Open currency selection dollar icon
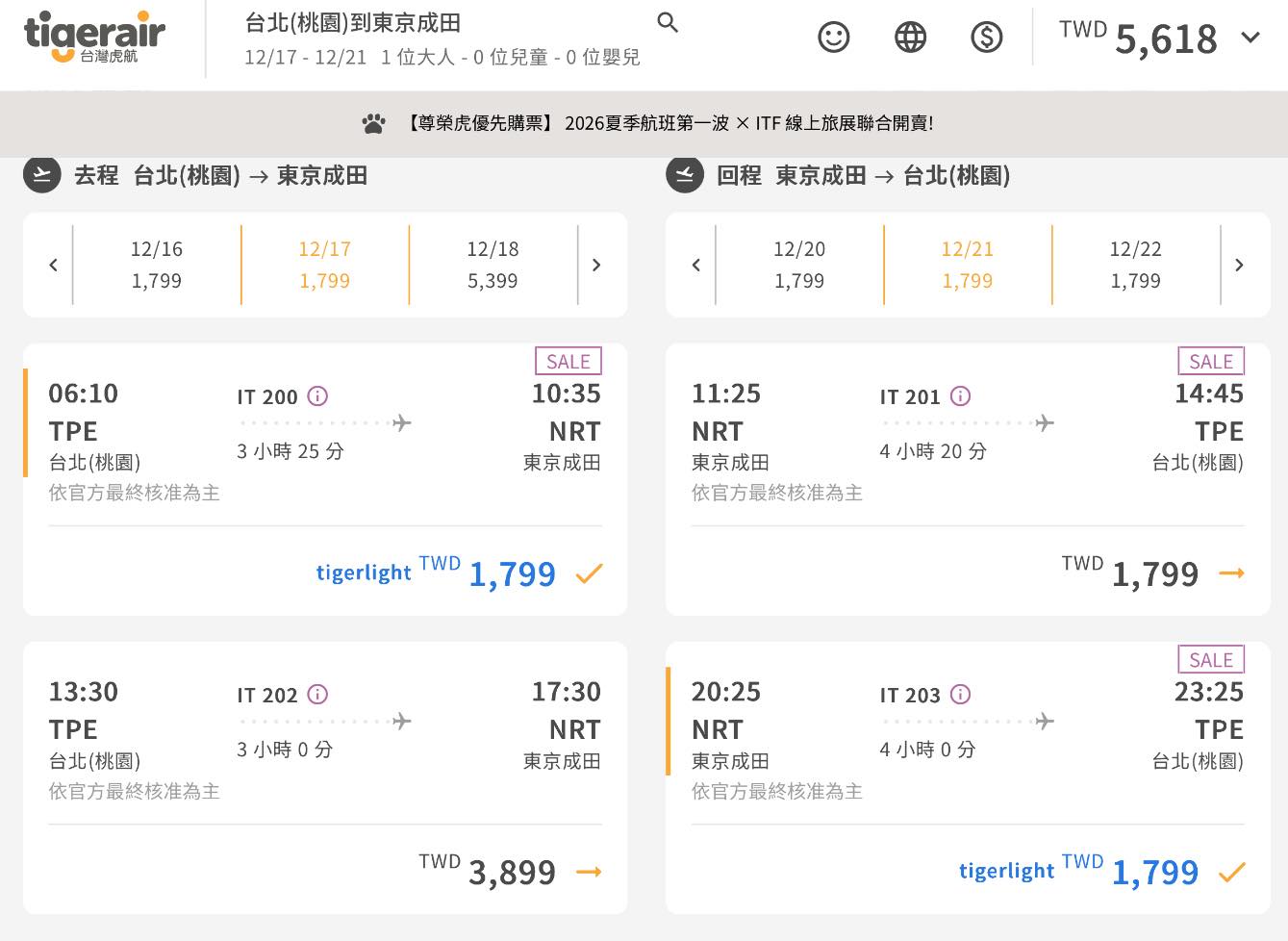The width and height of the screenshot is (1288, 941). click(x=986, y=38)
